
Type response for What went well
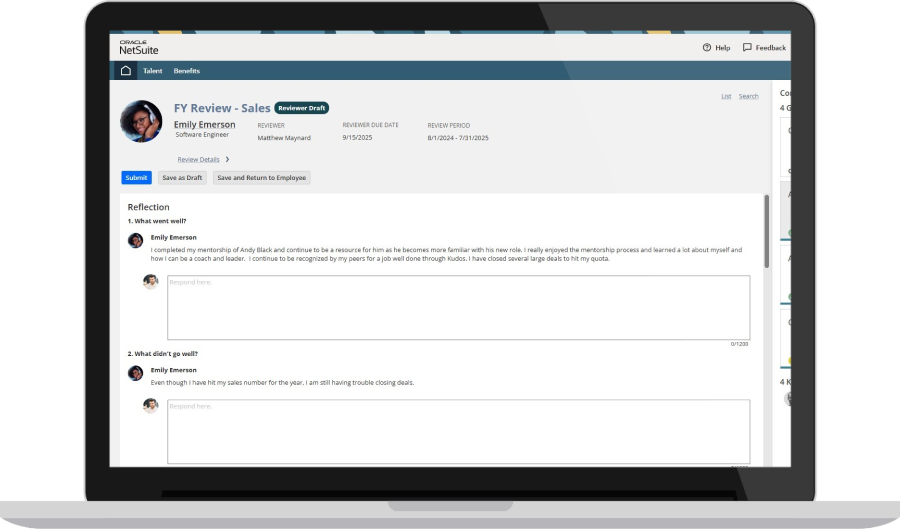458,307
